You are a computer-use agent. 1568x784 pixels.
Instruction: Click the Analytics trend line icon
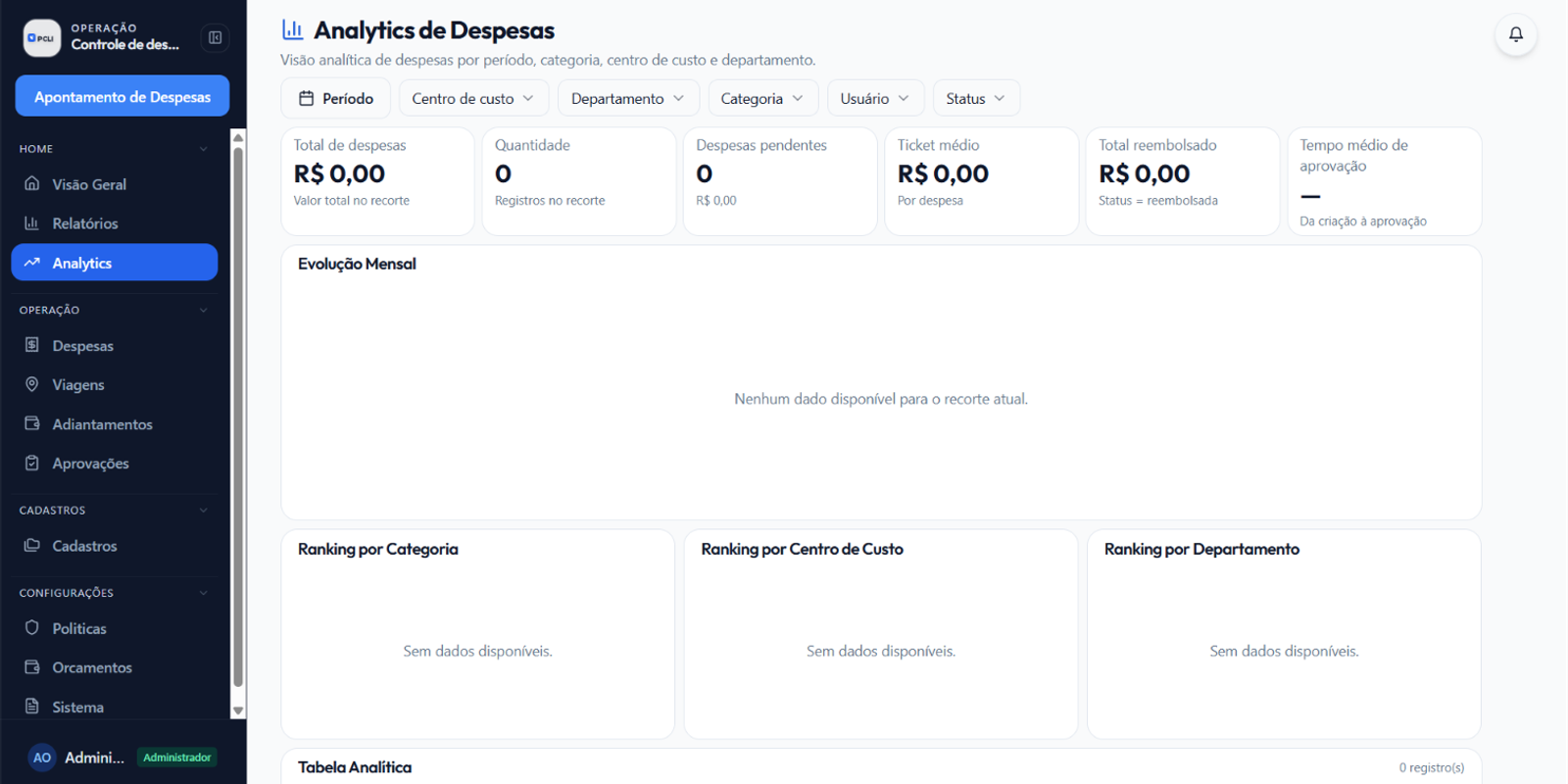(32, 263)
